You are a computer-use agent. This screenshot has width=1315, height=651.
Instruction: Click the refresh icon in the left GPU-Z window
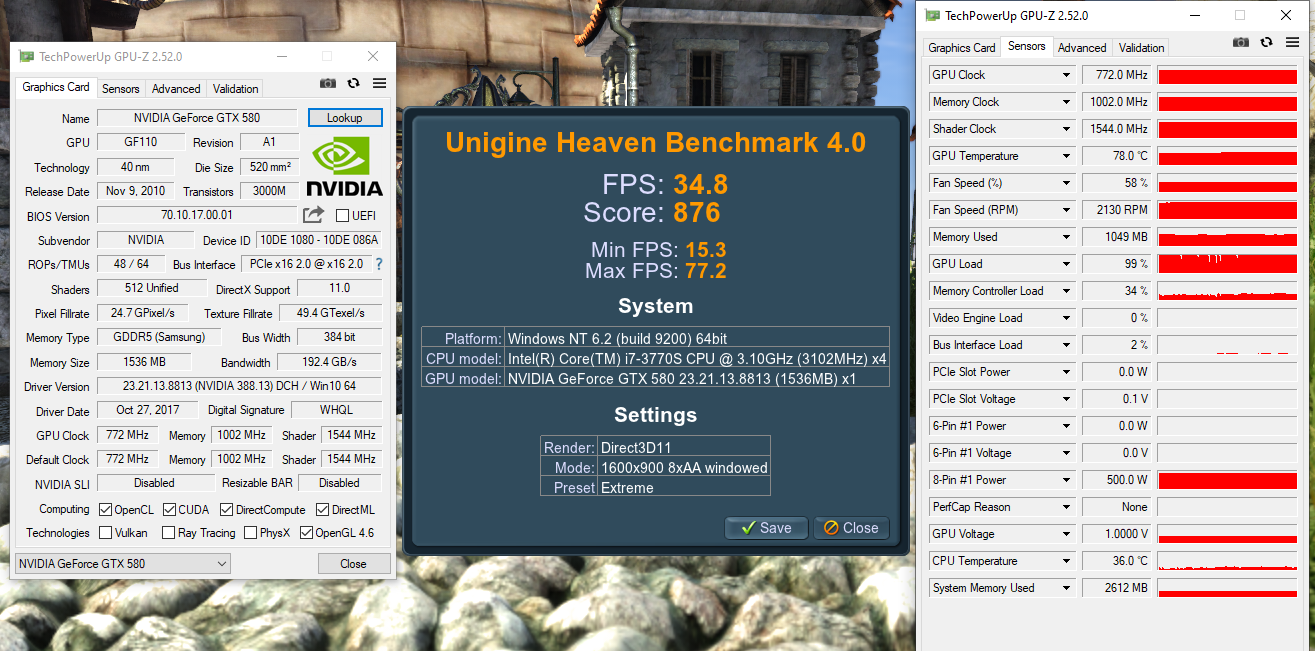(353, 84)
